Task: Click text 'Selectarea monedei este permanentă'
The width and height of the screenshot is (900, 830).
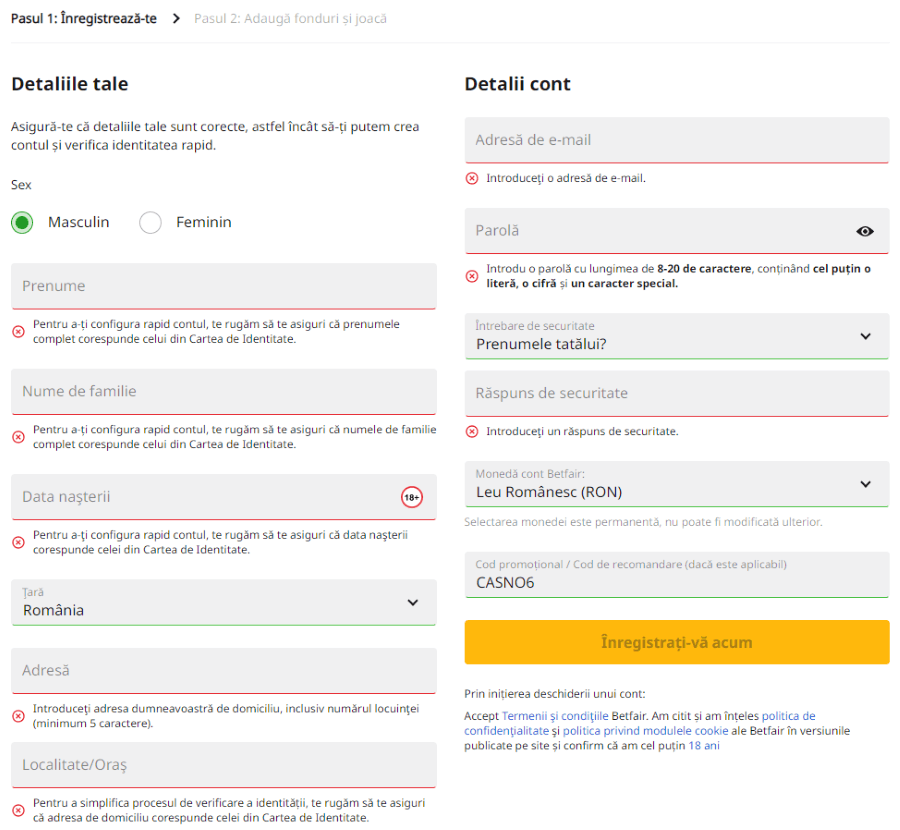Action: [x=562, y=522]
